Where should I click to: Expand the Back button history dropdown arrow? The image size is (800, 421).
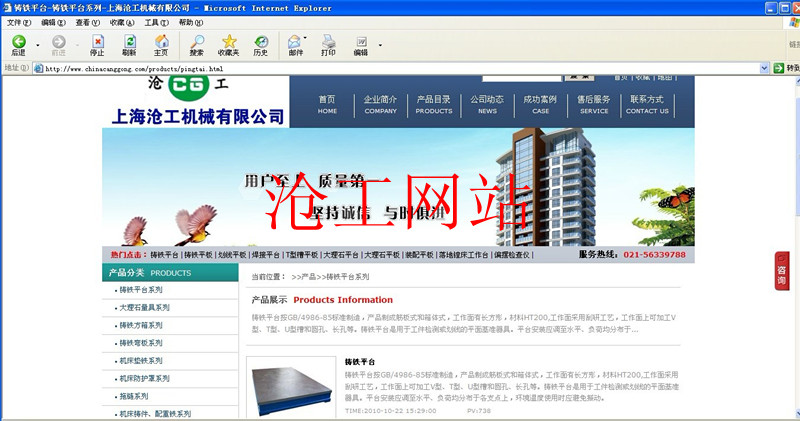[38, 45]
